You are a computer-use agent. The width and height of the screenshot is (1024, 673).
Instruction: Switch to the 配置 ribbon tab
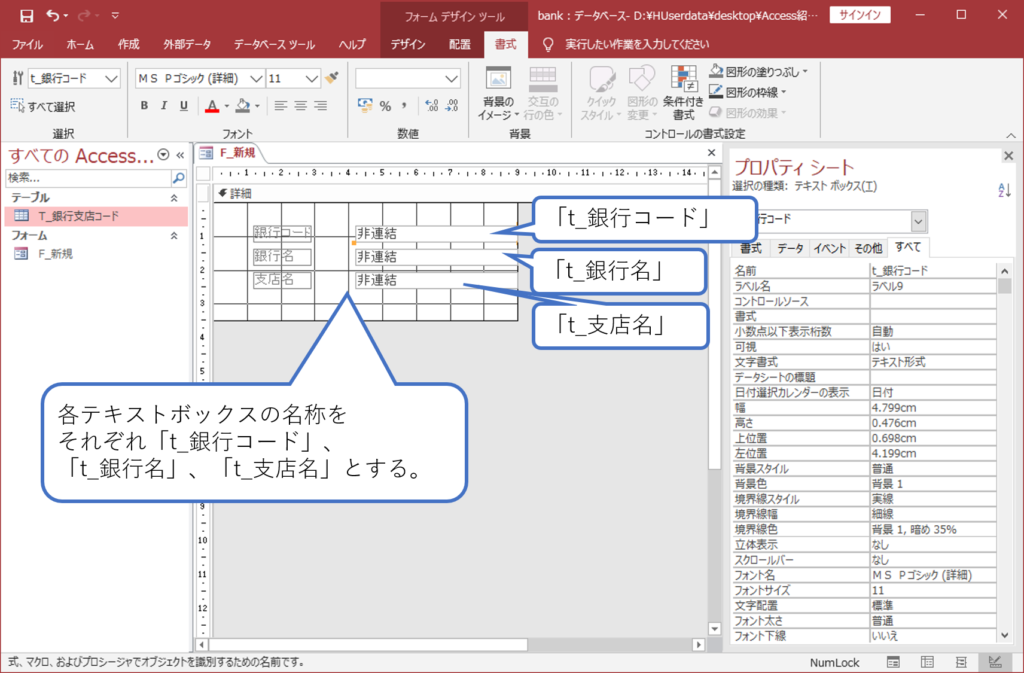pos(460,44)
